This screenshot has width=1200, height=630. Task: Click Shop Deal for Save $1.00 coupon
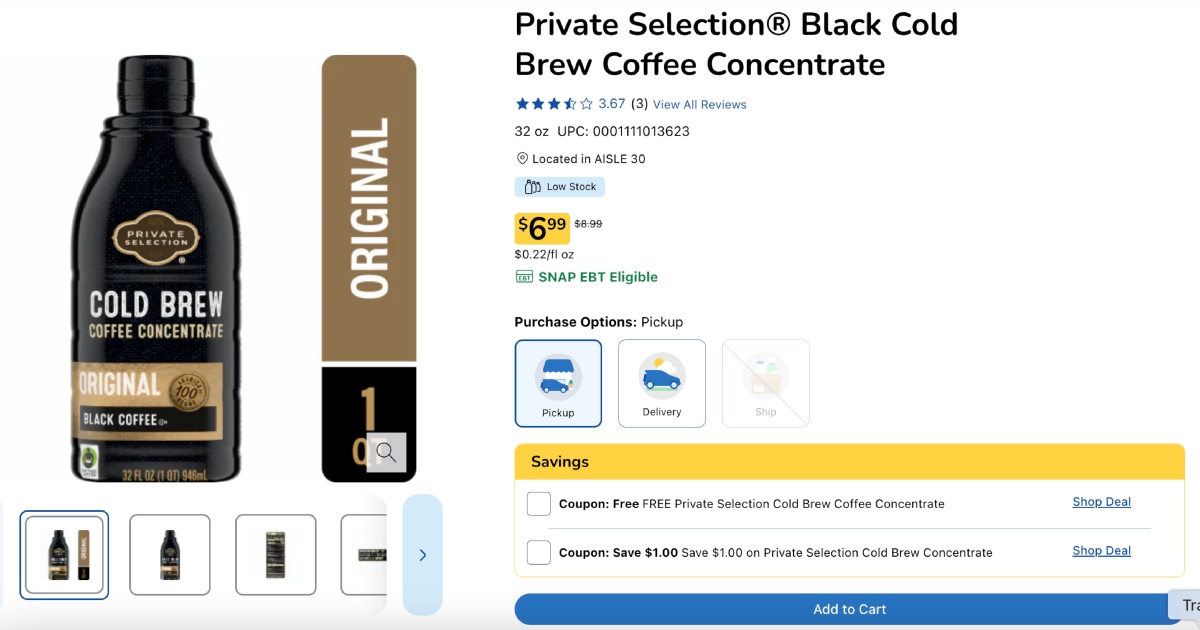(1101, 551)
